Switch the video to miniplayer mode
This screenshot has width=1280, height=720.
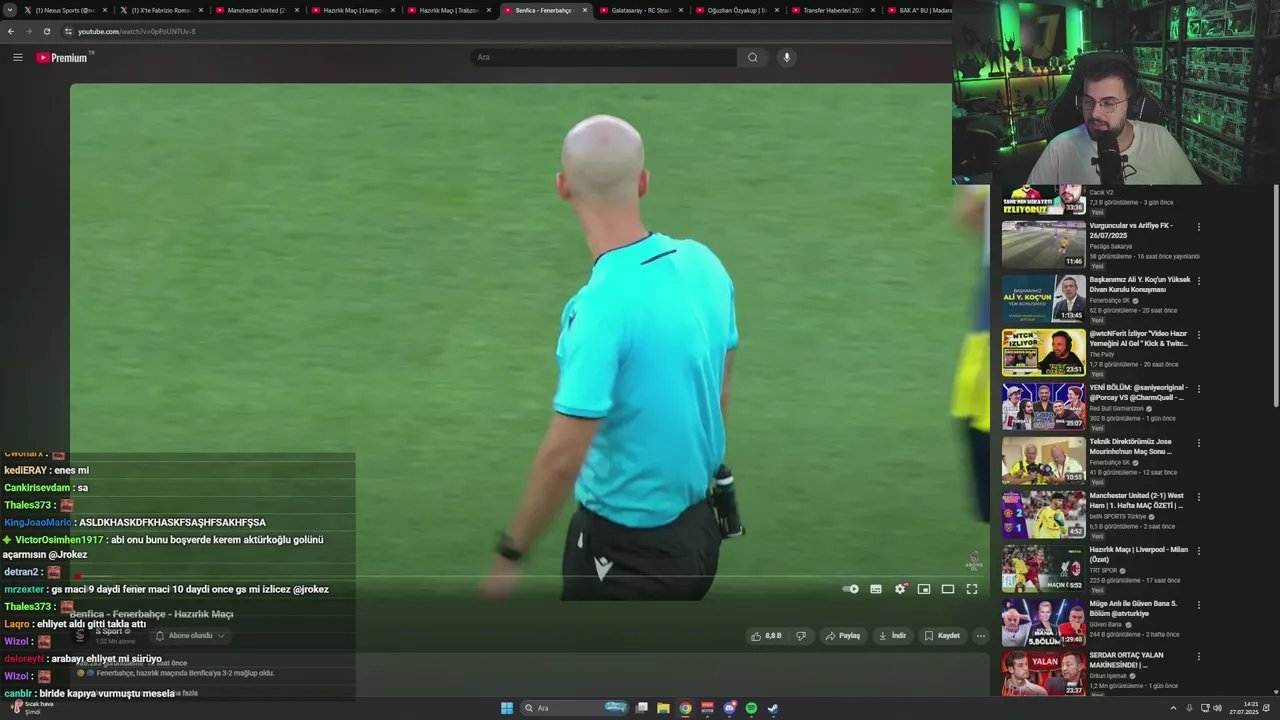(924, 589)
